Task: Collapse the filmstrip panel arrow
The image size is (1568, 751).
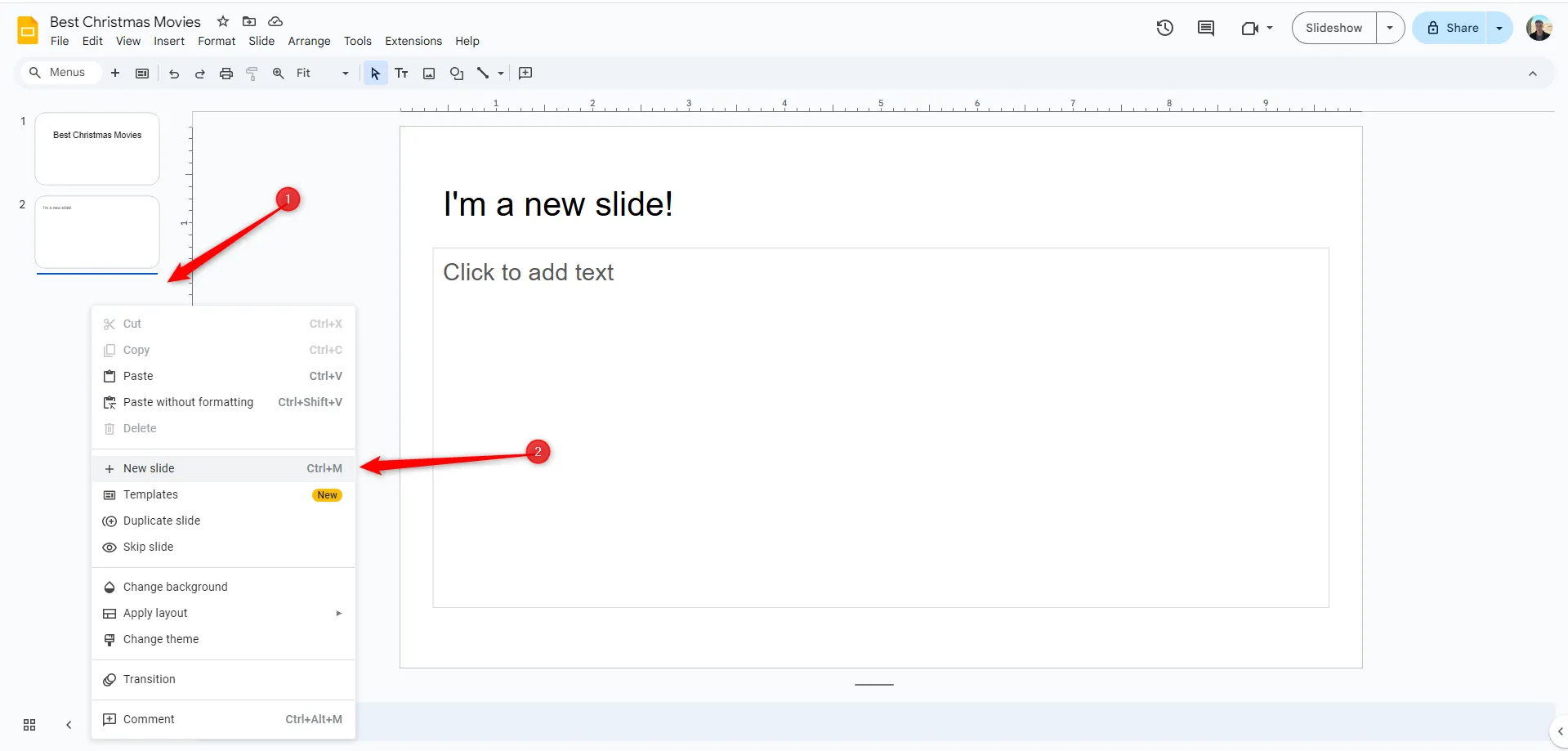Action: pos(69,725)
